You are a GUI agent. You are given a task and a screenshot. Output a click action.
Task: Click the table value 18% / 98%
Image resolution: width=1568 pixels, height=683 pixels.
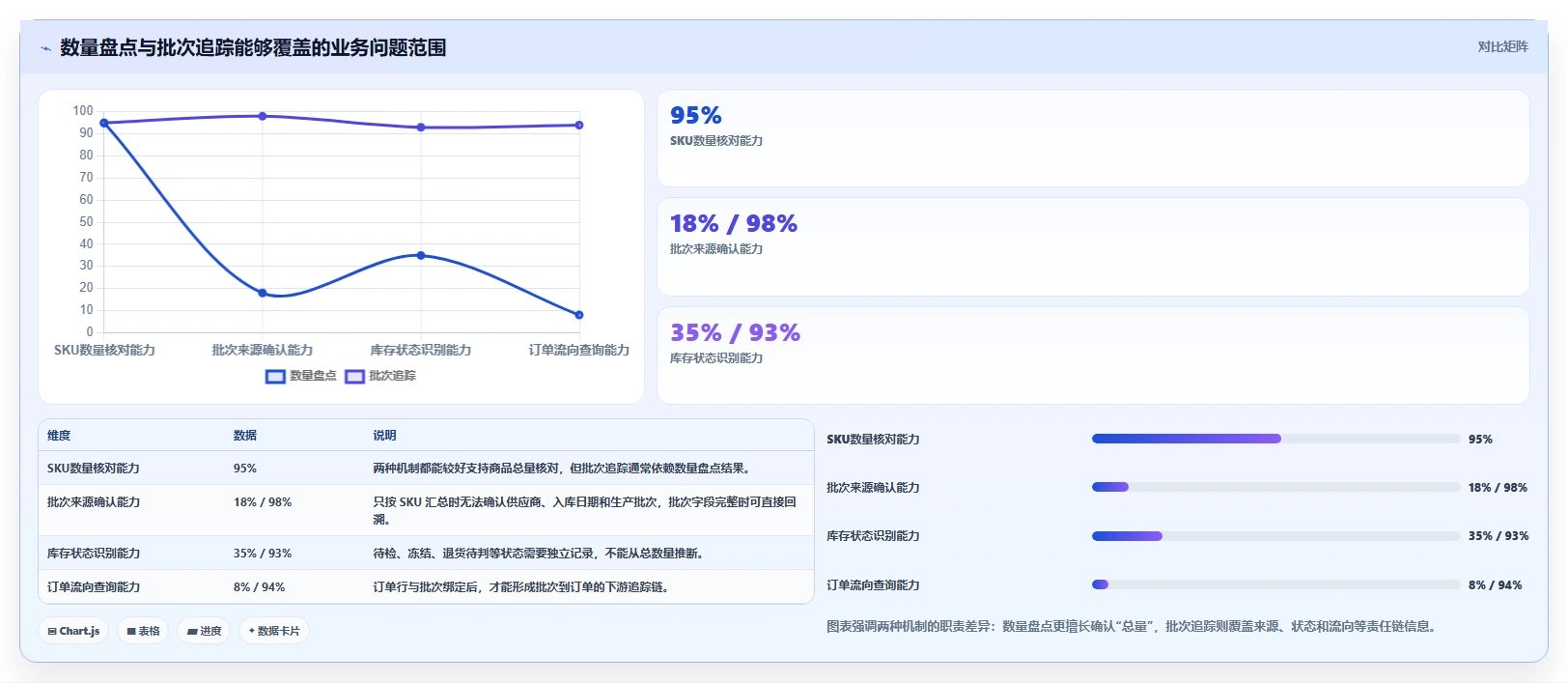263,502
